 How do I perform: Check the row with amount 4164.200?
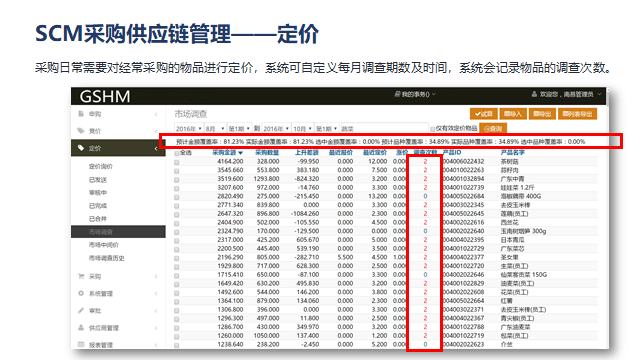click(177, 162)
